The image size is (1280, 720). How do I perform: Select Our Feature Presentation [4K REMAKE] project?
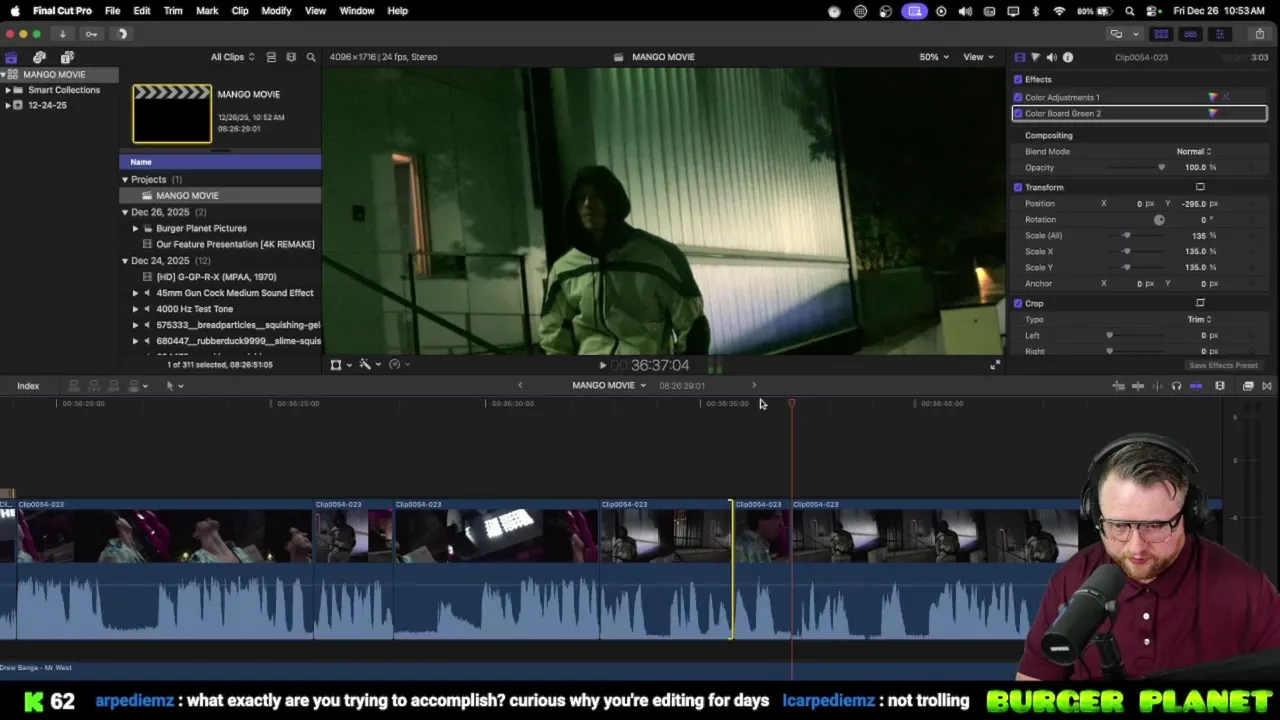pos(235,244)
